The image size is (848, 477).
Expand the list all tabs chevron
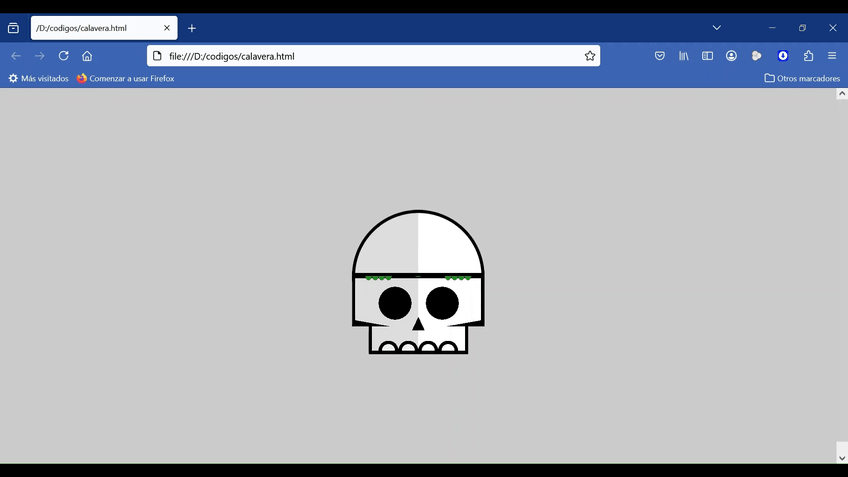pos(717,28)
